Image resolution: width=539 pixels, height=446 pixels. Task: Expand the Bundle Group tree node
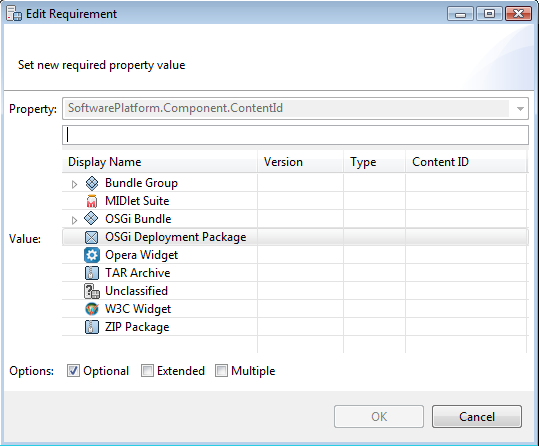(74, 184)
